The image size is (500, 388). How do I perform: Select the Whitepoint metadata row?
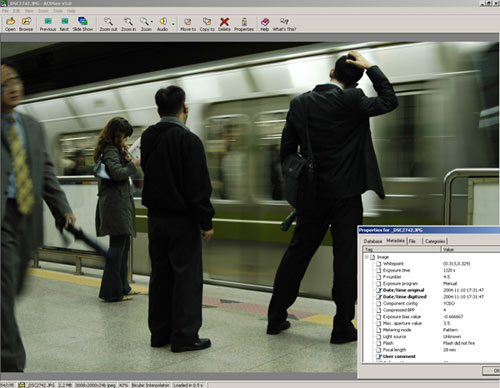pyautogui.click(x=437, y=264)
